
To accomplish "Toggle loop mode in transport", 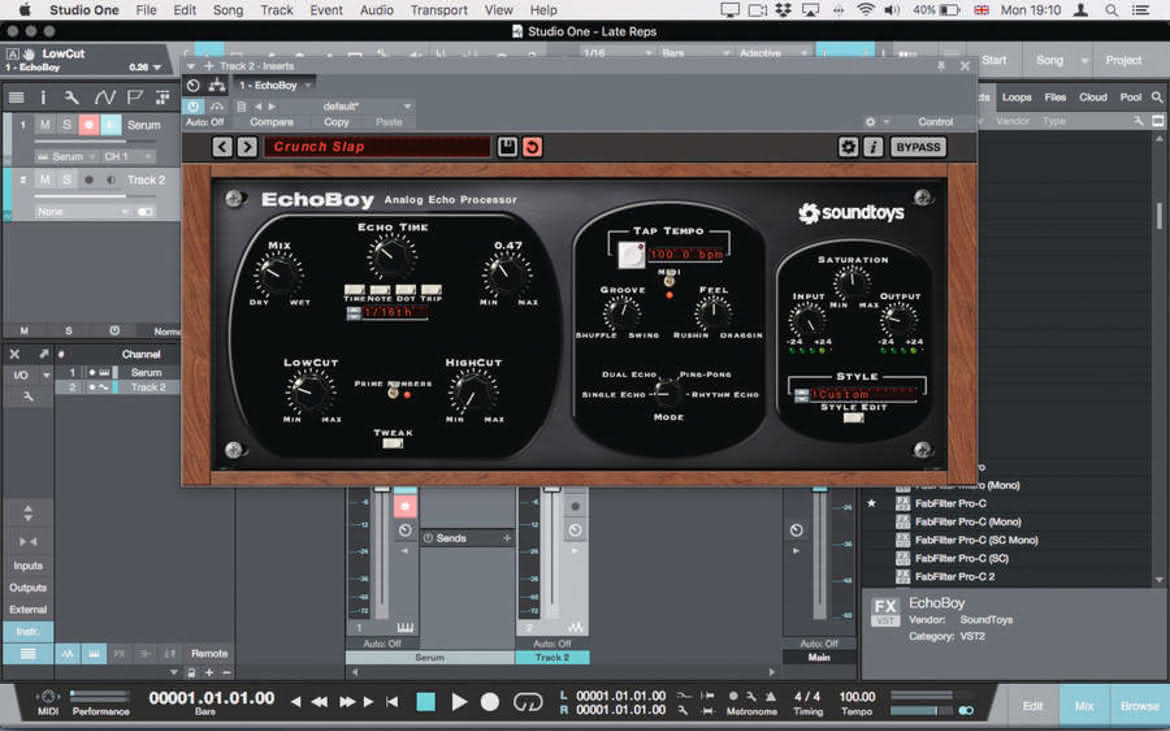I will [x=528, y=701].
